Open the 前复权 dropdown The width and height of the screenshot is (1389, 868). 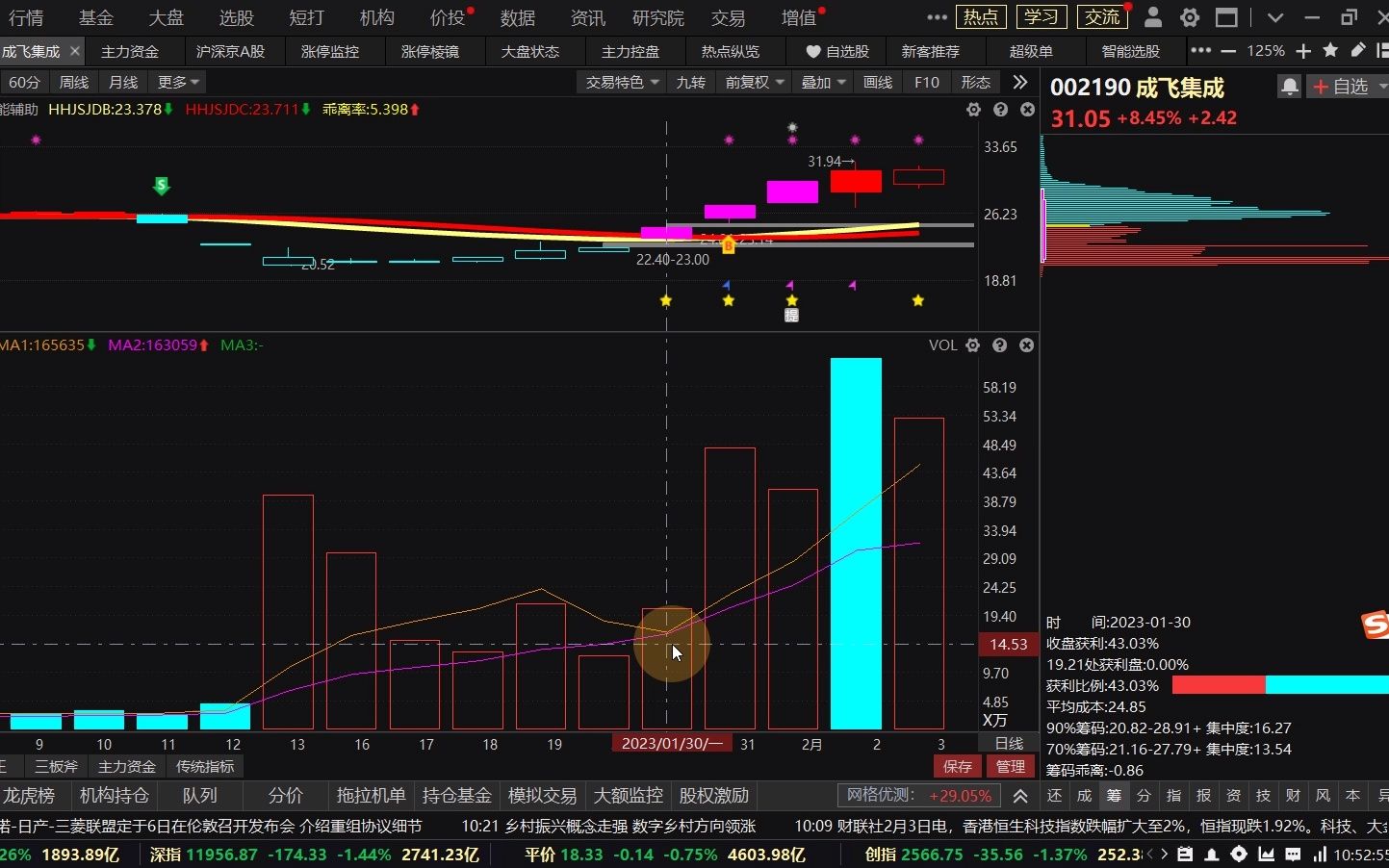click(x=756, y=82)
